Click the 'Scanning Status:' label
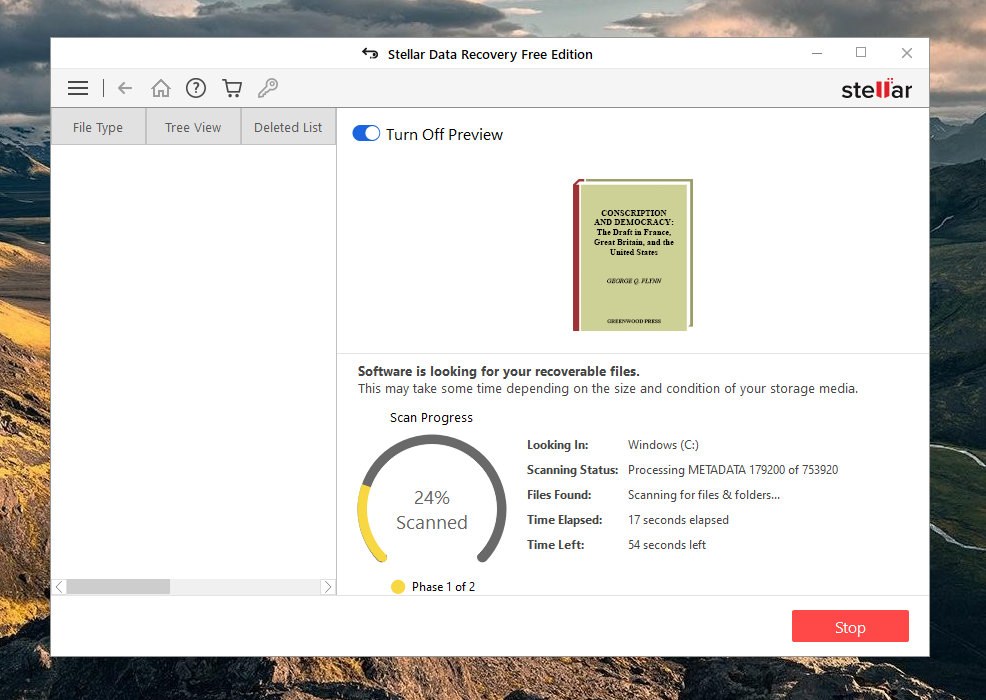This screenshot has width=986, height=700. (x=572, y=470)
